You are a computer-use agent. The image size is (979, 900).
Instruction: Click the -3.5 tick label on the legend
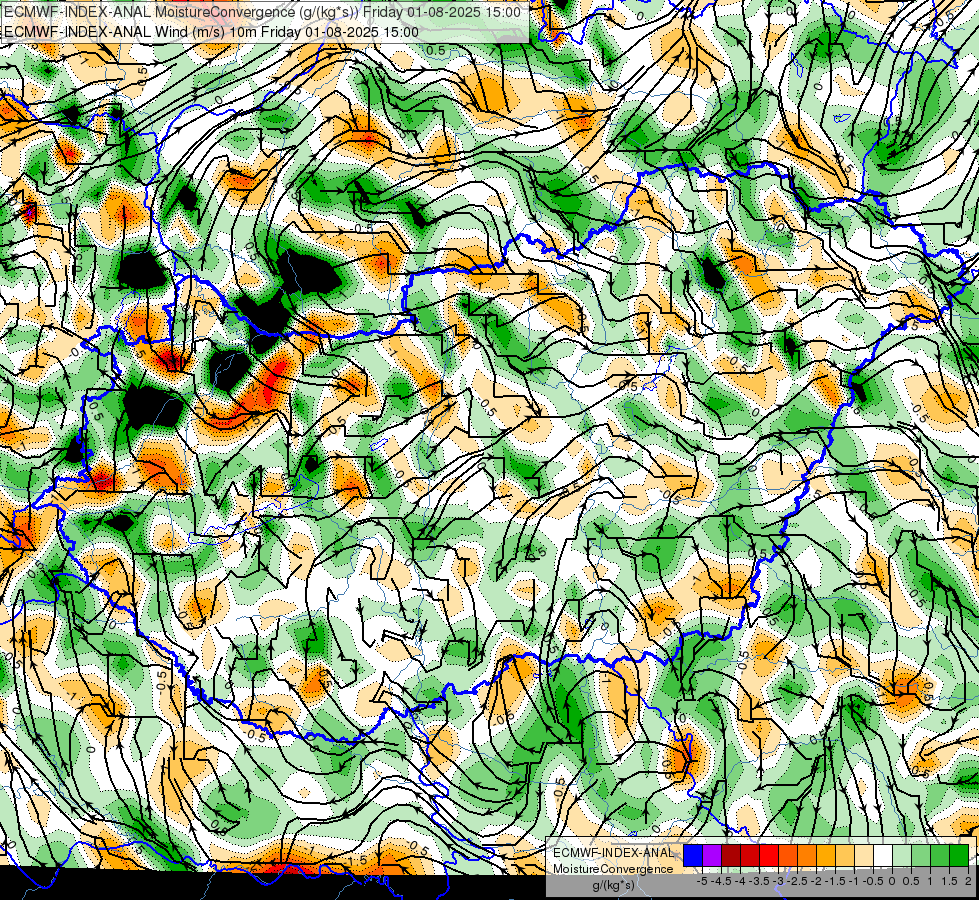759,881
